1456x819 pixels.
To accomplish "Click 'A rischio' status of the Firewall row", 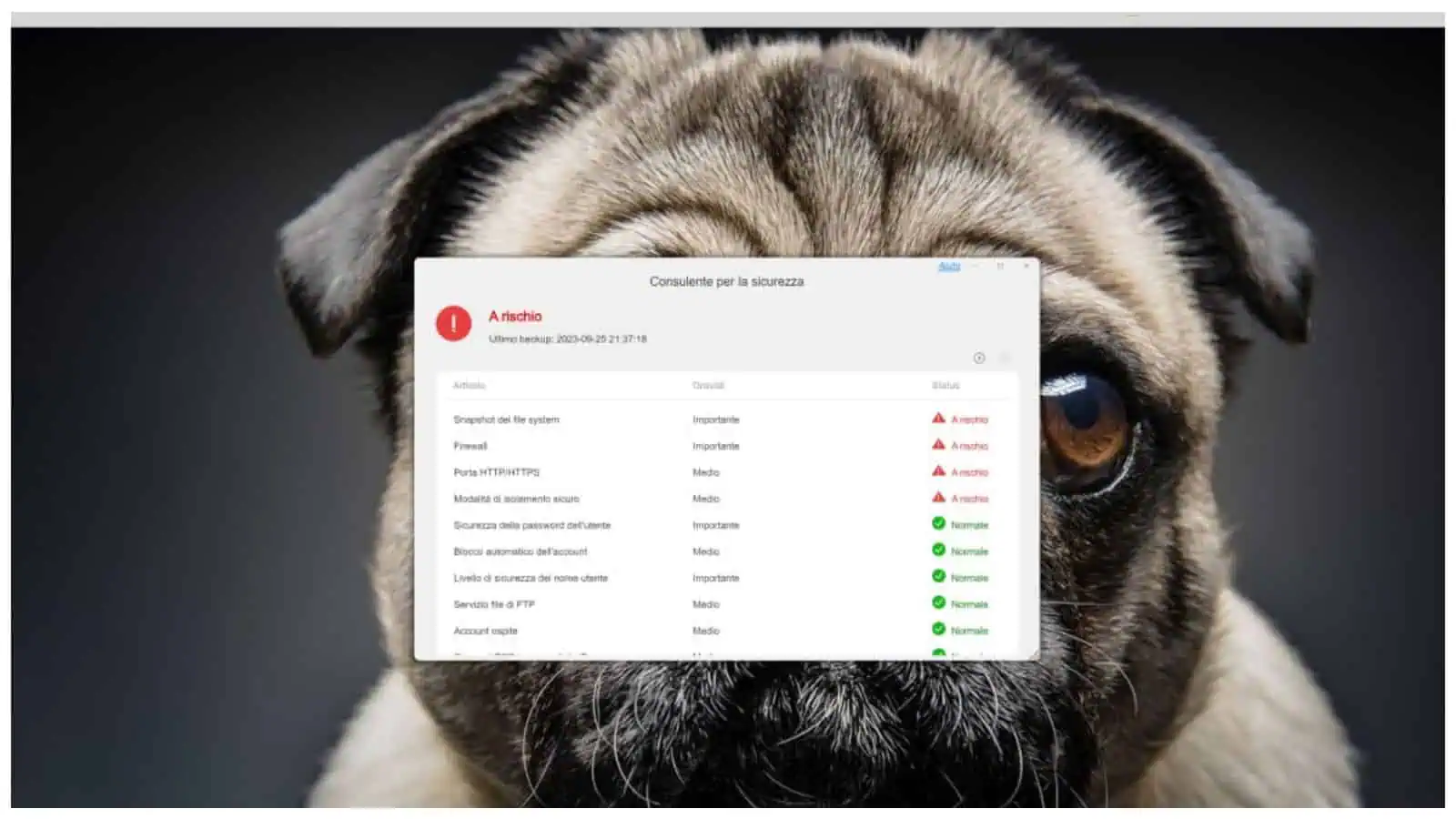I will (969, 446).
